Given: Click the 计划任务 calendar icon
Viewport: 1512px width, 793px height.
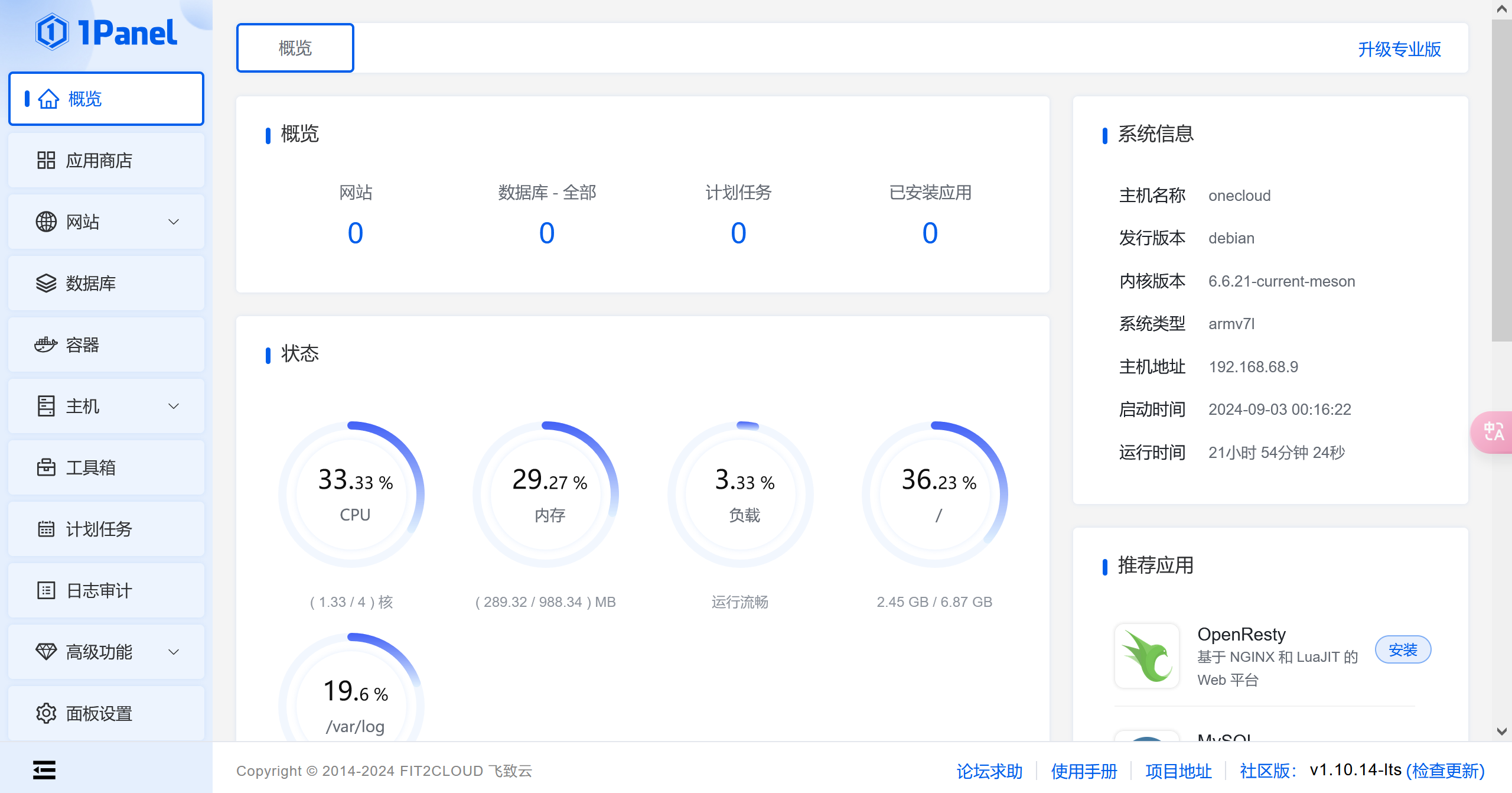Looking at the screenshot, I should [46, 529].
